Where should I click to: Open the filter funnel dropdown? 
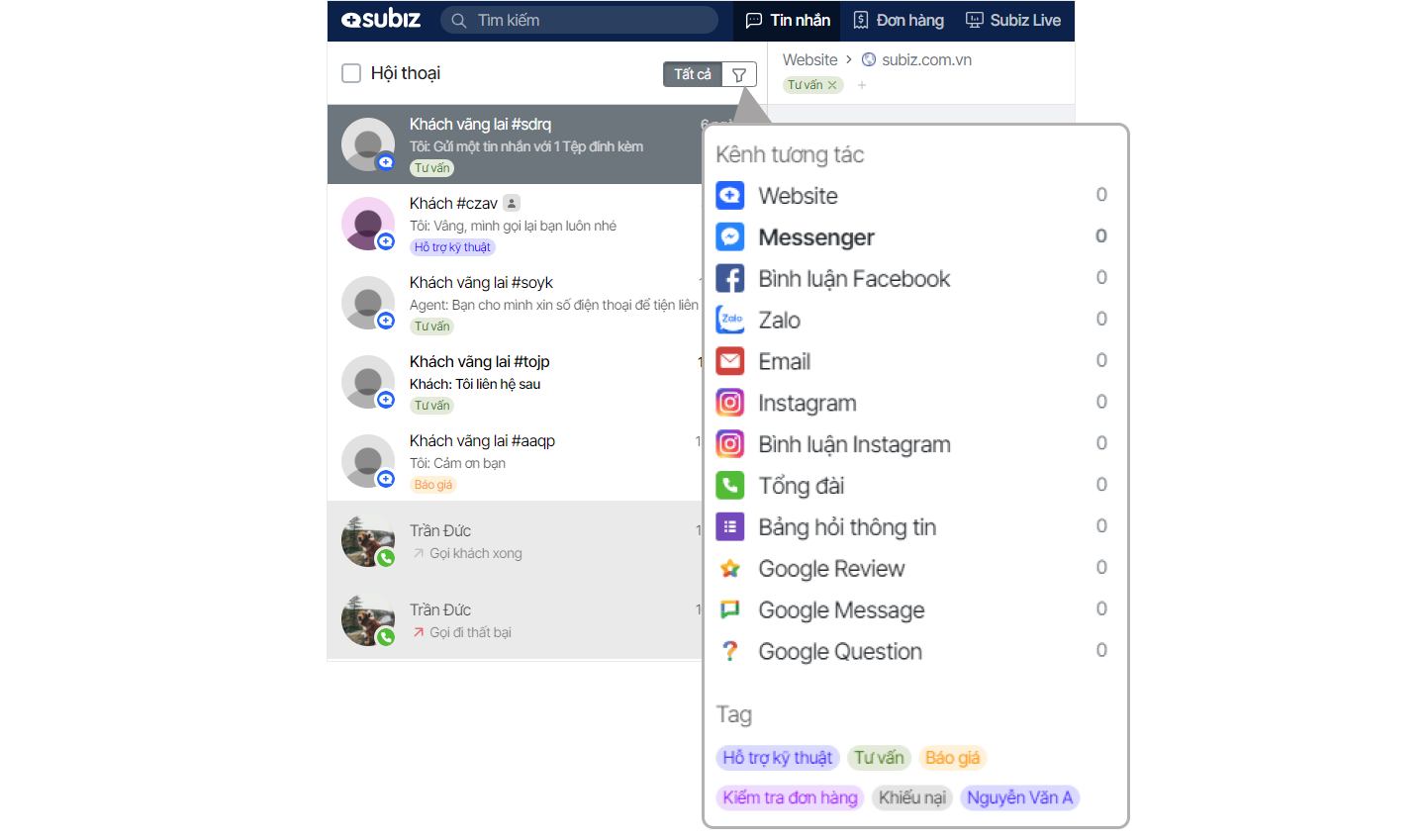click(739, 74)
